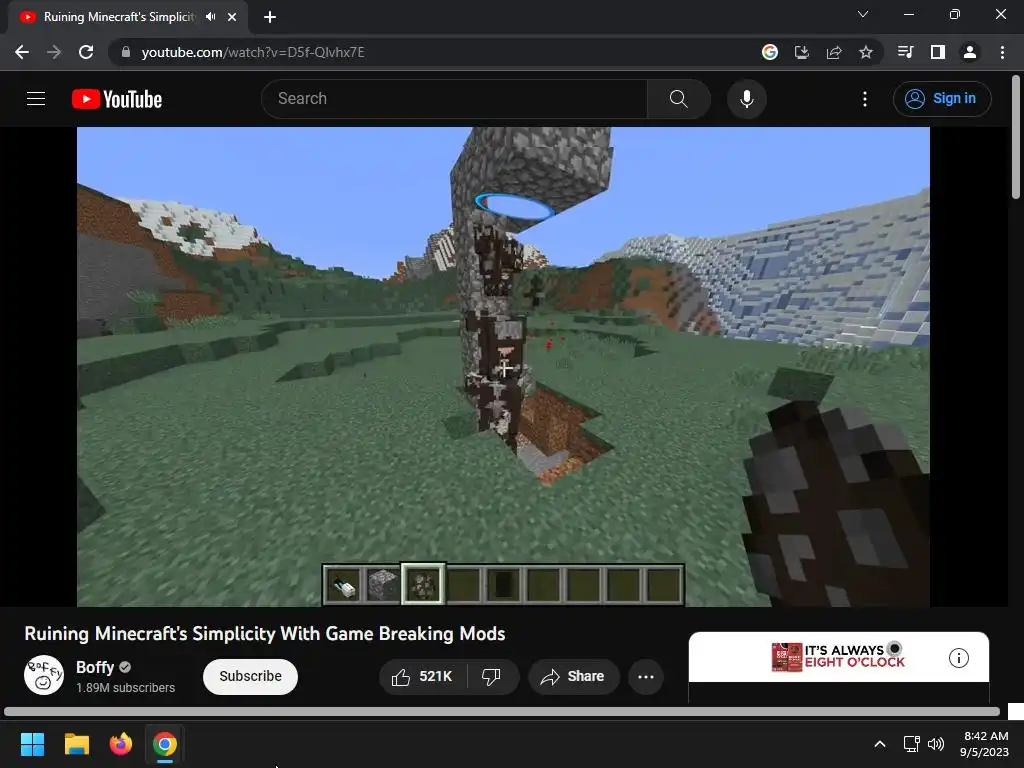Install the app via address bar icon
The width and height of the screenshot is (1024, 768).
(802, 52)
